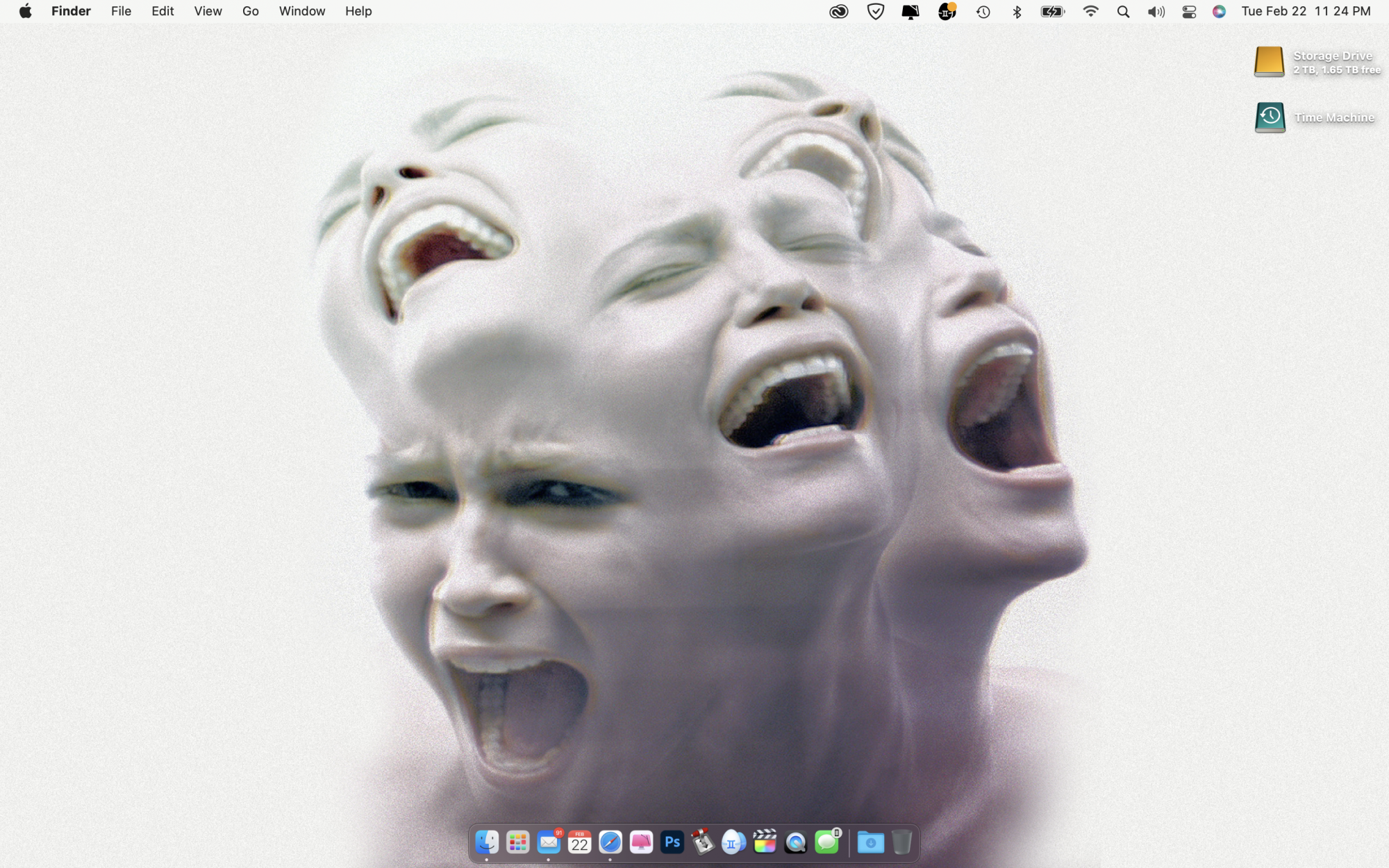
Task: Open Launchpad from the Dock
Action: point(517,842)
